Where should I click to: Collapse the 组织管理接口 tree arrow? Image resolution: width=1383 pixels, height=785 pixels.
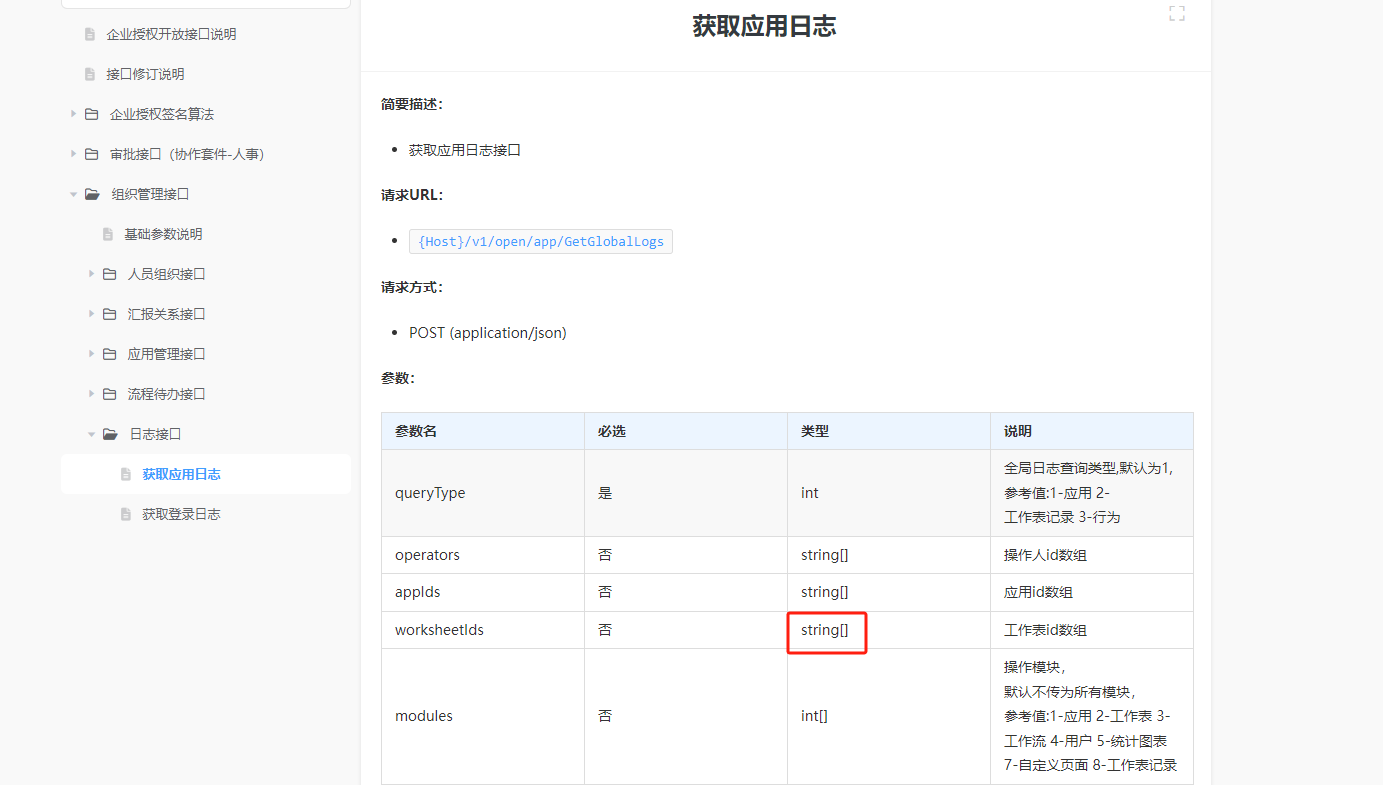tap(73, 194)
